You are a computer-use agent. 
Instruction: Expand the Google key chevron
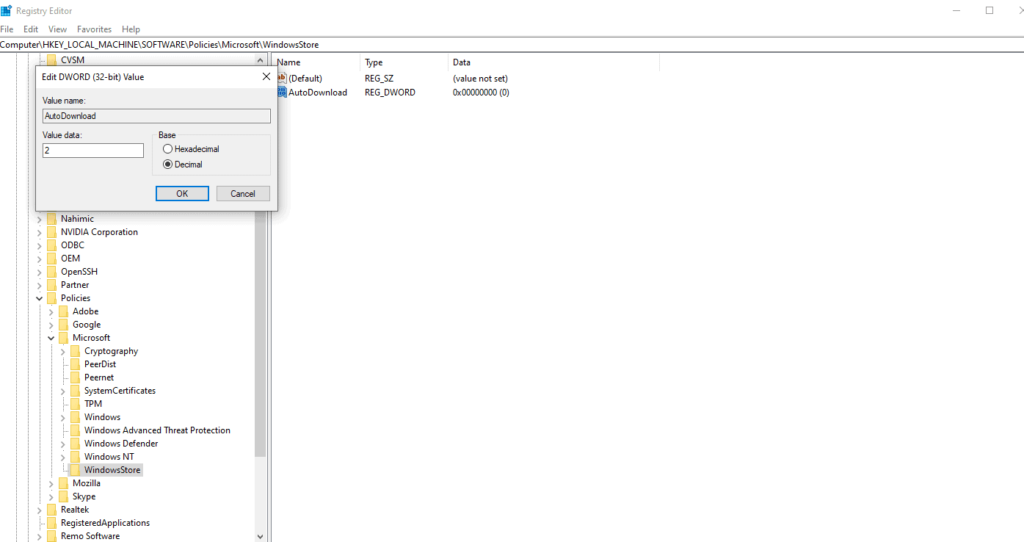click(x=51, y=325)
